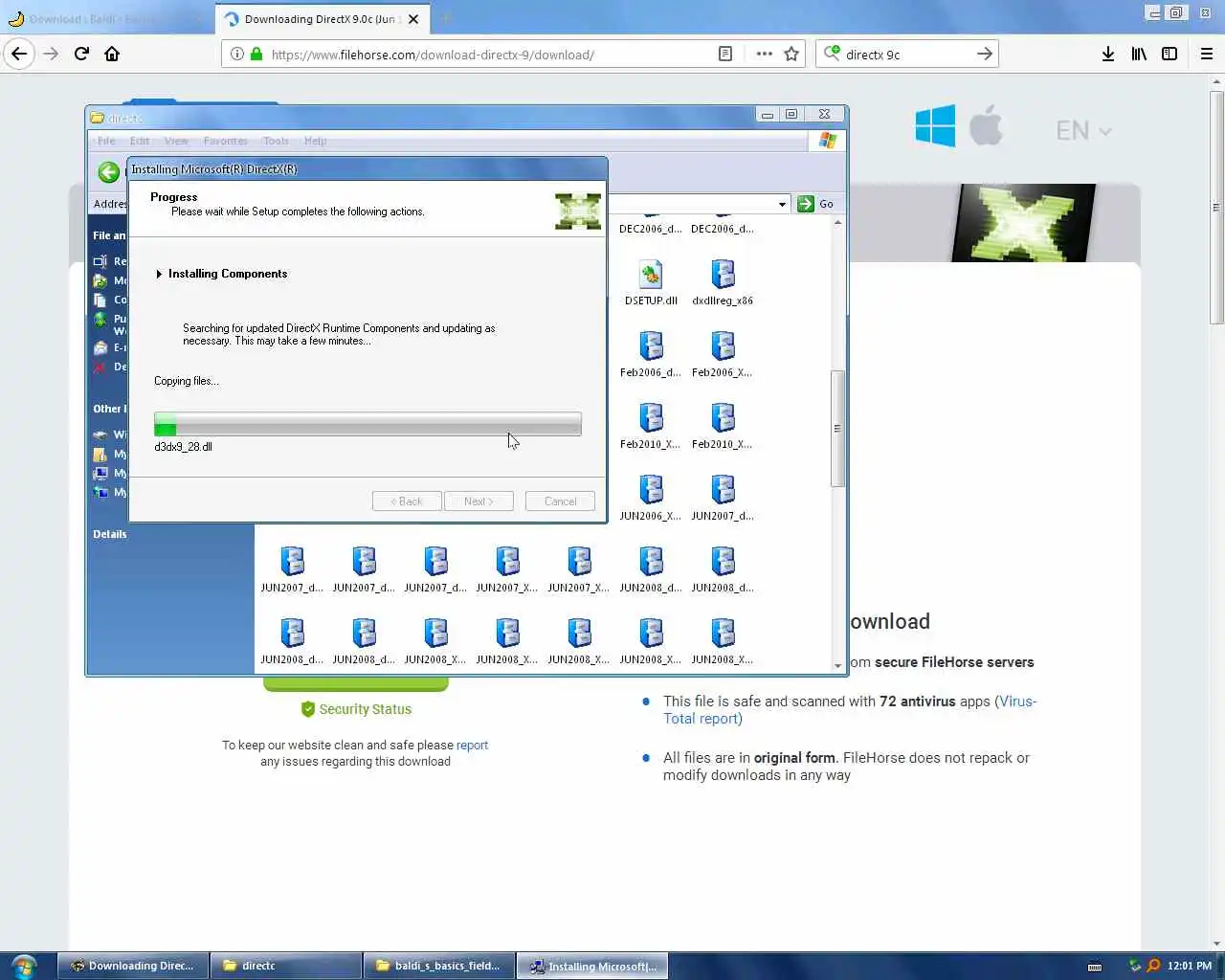
Task: Click Installing Components arrow in DirectX setup
Action: point(159,274)
